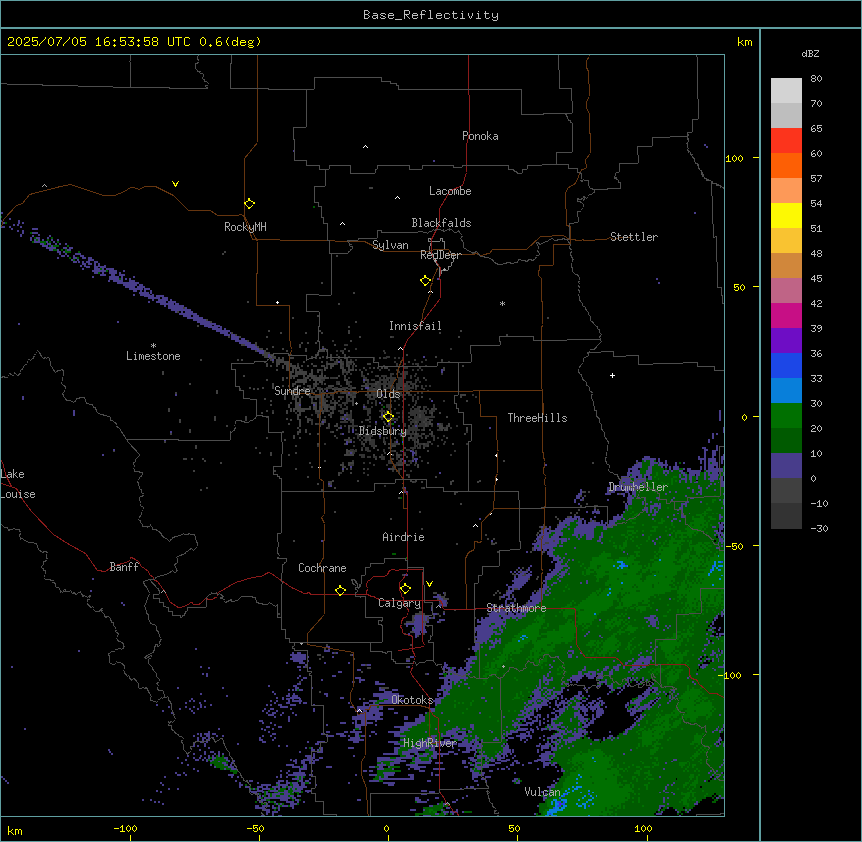Select the Lake Louise label

tap(18, 484)
